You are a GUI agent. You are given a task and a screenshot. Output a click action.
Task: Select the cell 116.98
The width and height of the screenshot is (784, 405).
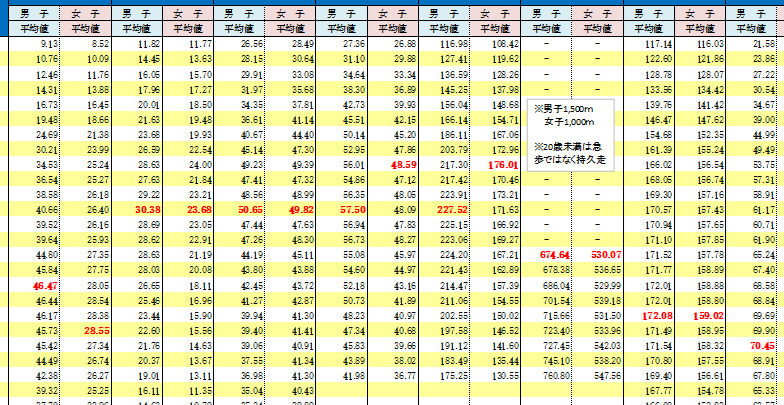(x=454, y=44)
